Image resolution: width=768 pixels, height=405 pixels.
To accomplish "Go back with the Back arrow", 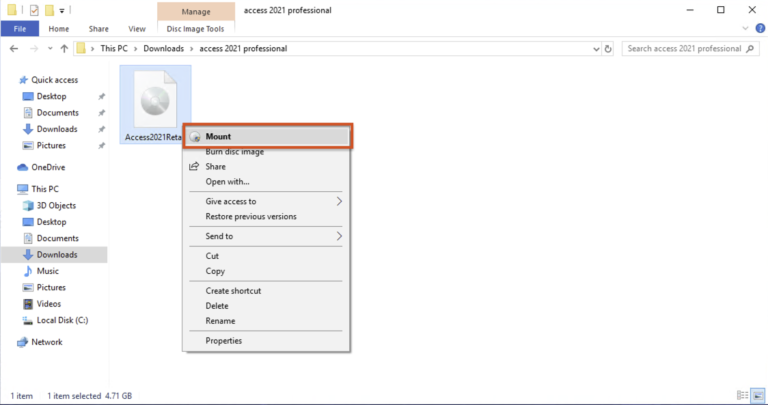I will click(x=14, y=48).
